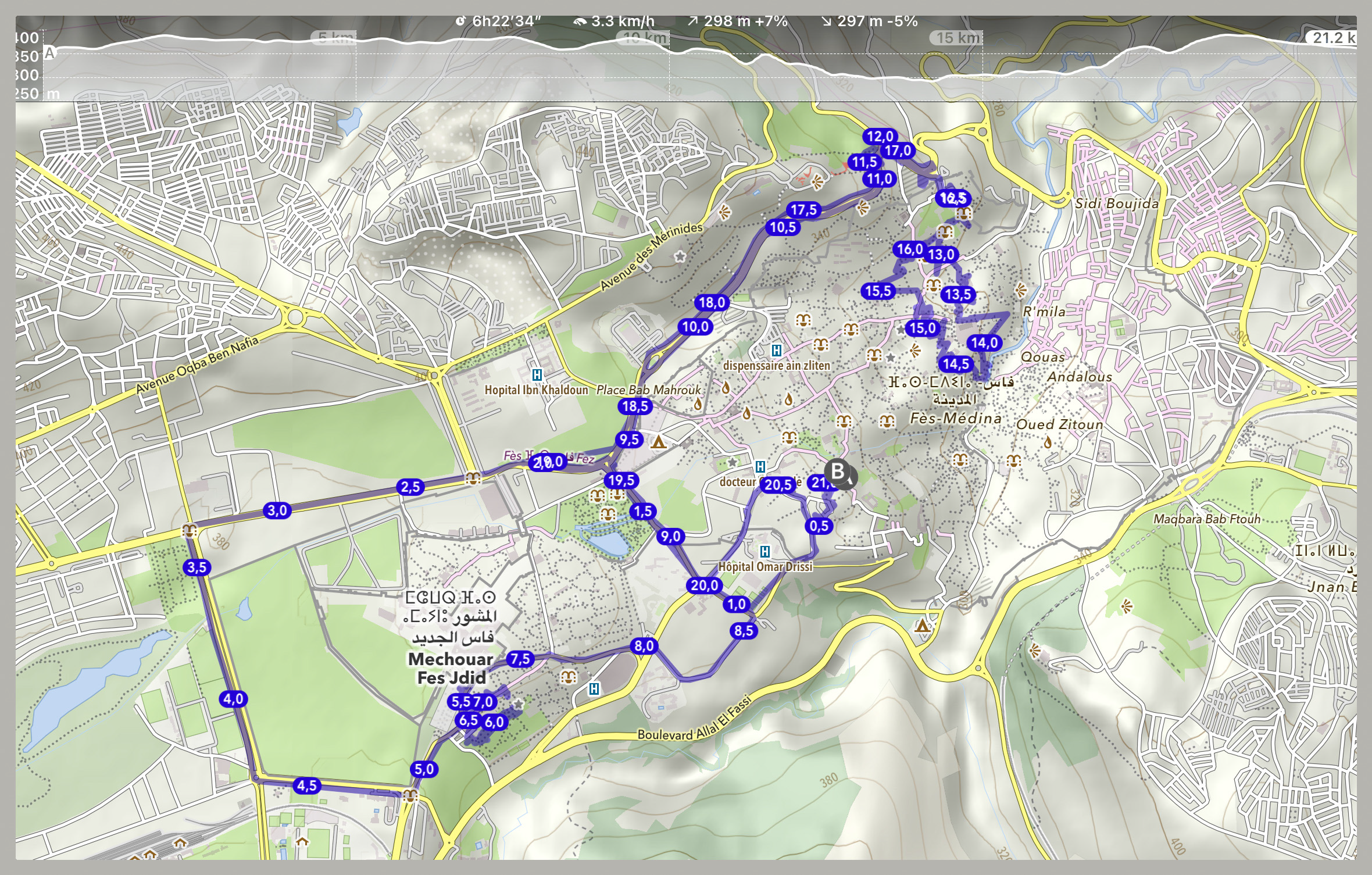Image resolution: width=1372 pixels, height=875 pixels.
Task: Click the Sidi Boujida district label
Action: click(x=1116, y=203)
